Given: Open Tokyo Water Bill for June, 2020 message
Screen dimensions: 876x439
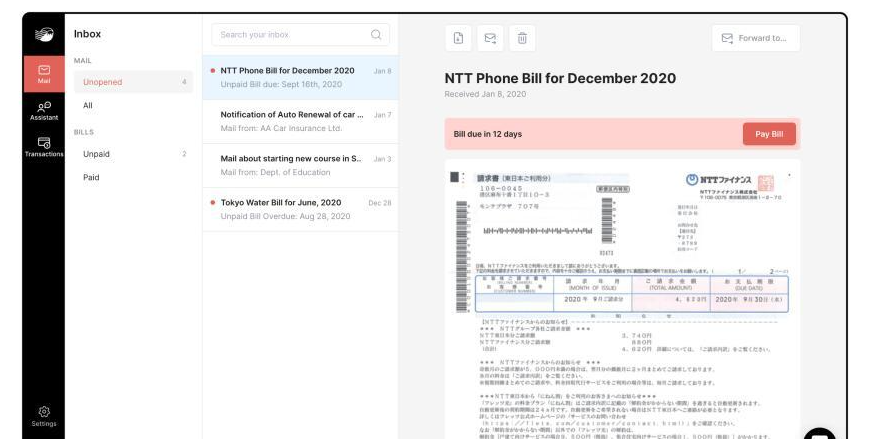Looking at the screenshot, I should point(301,209).
